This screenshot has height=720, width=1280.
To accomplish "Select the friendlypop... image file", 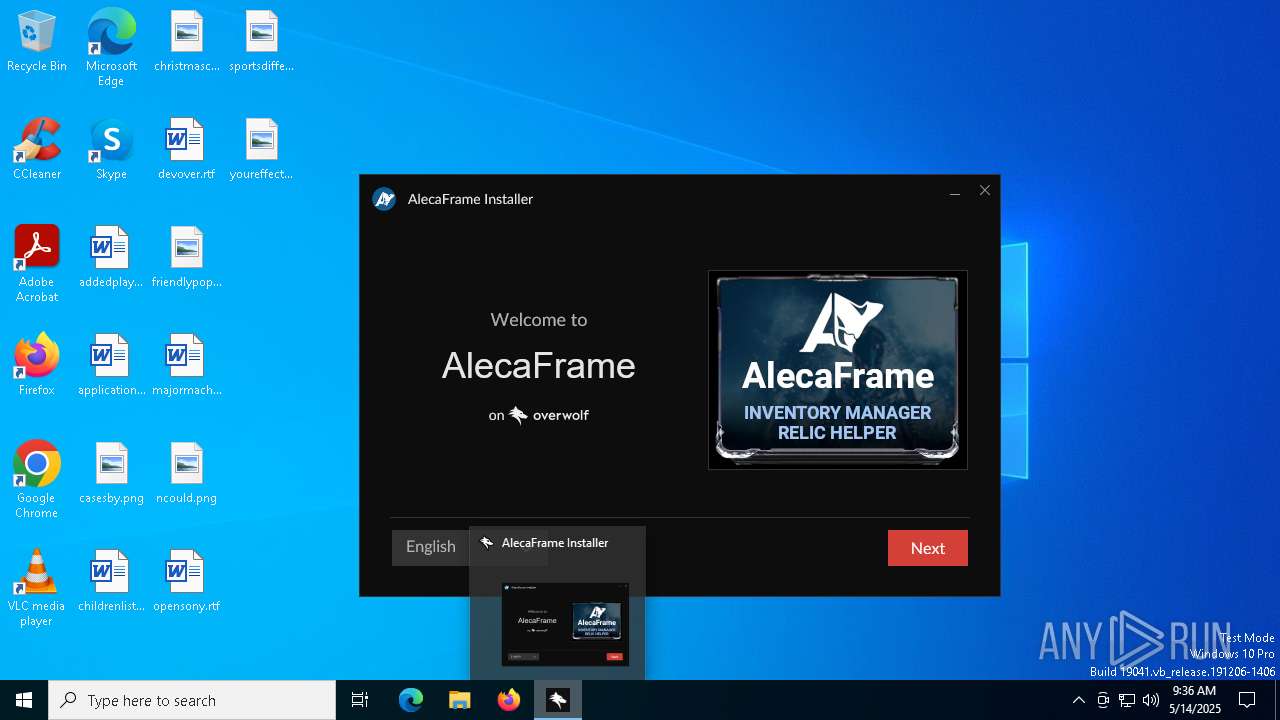I will coord(186,257).
